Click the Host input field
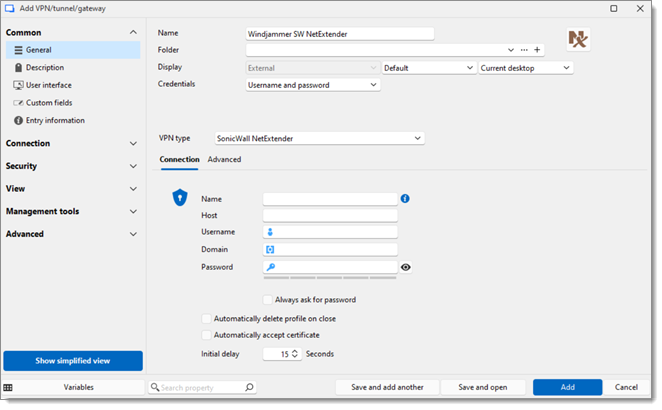Screen dimensions: 662x410 click(x=330, y=215)
